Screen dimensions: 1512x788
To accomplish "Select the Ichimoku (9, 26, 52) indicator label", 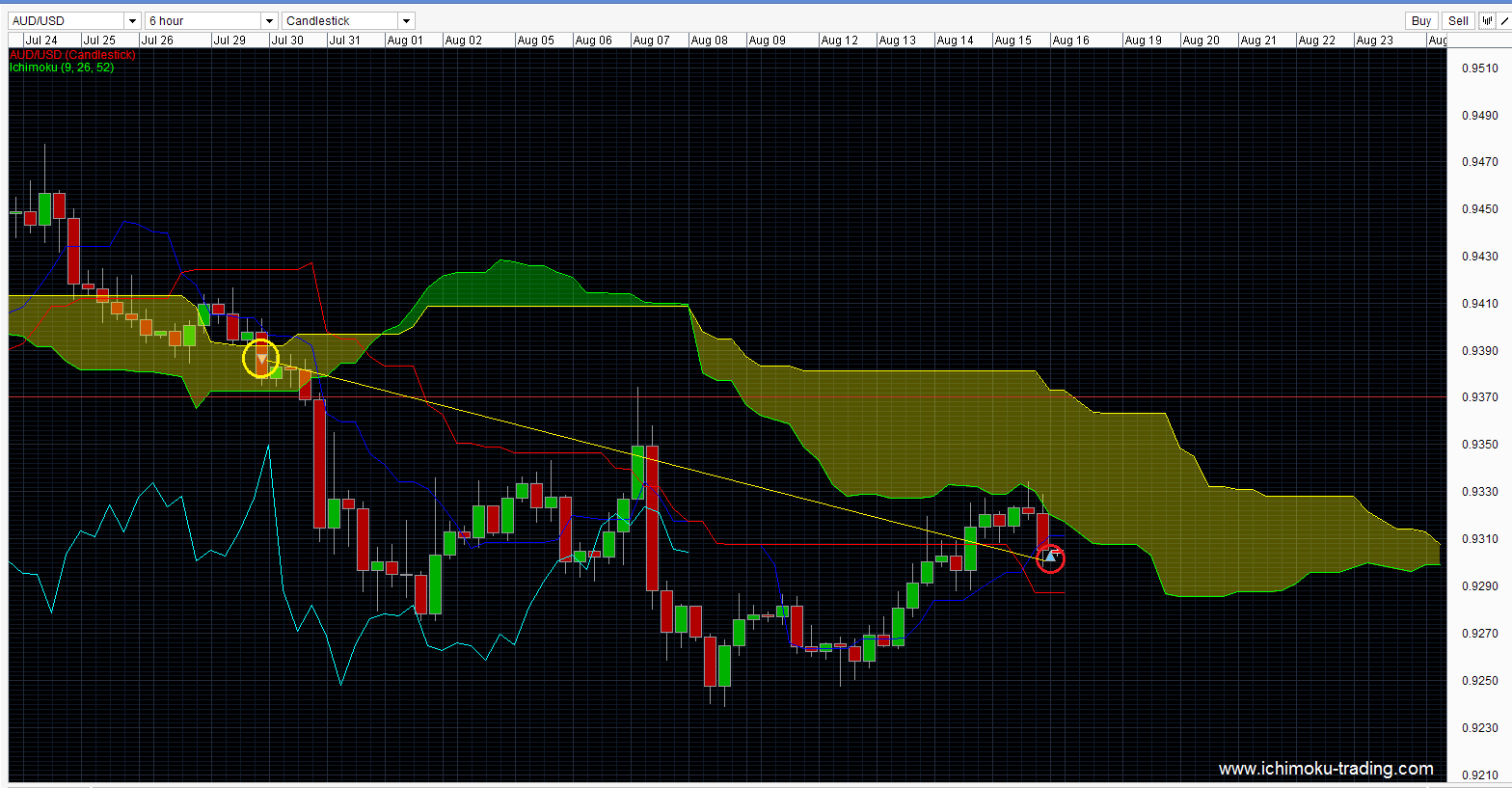I will pyautogui.click(x=62, y=68).
